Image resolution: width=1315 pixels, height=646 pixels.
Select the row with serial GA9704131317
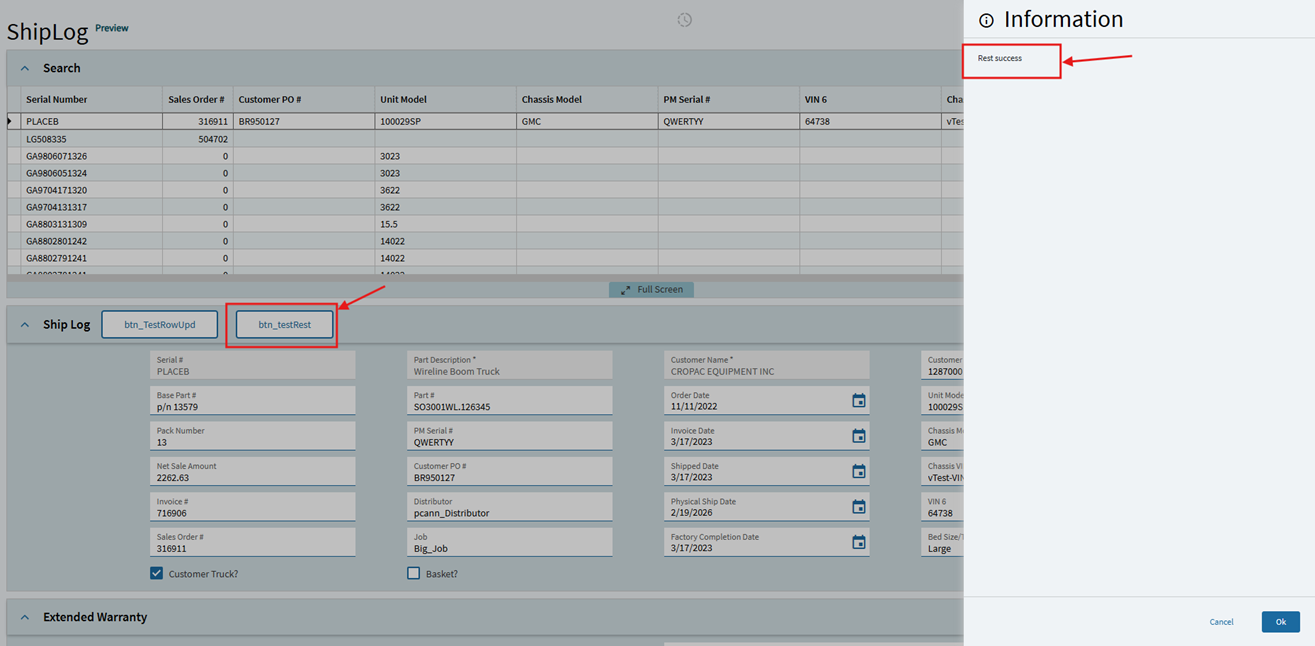[x=485, y=207]
